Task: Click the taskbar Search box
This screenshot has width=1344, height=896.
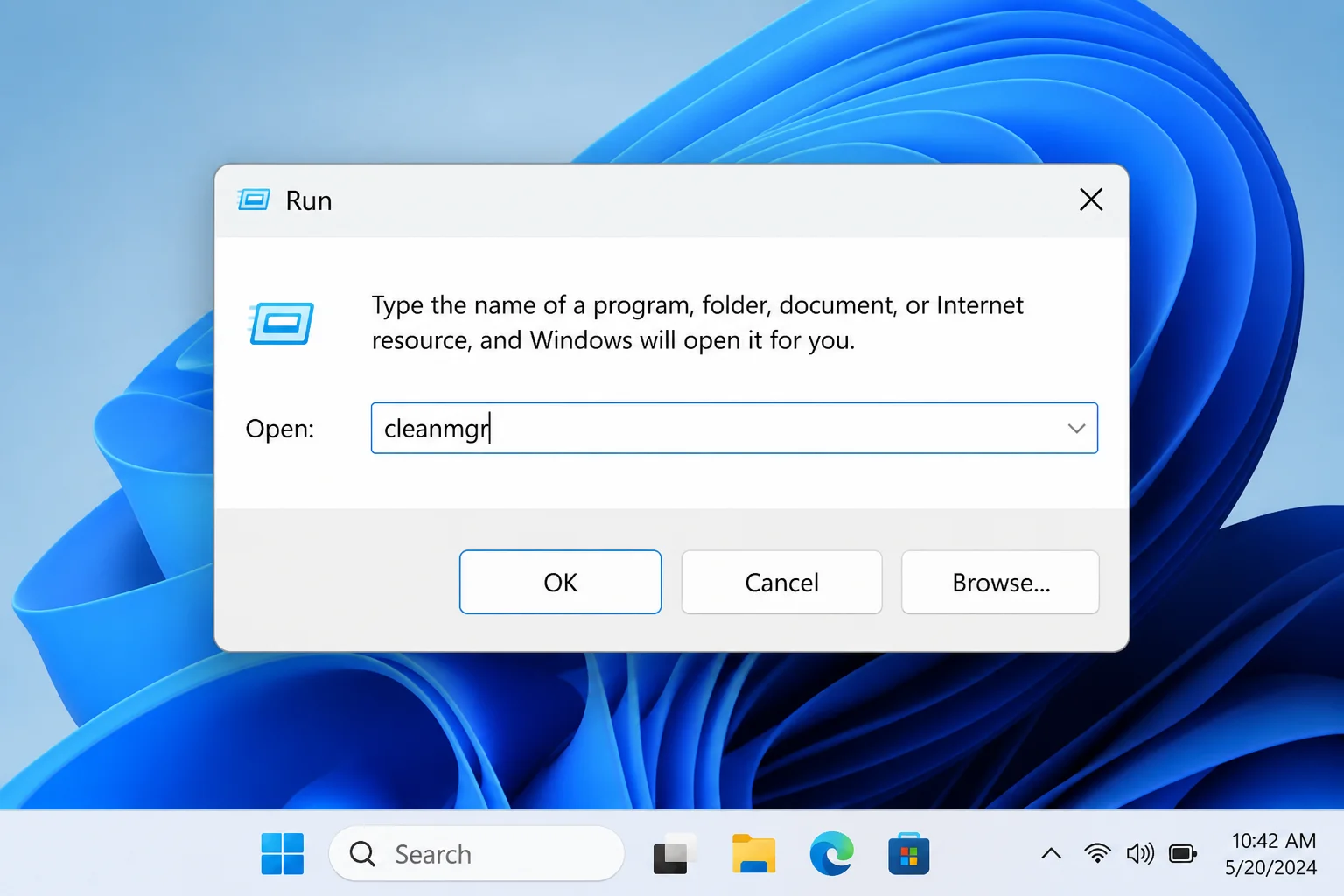Action: (x=477, y=853)
